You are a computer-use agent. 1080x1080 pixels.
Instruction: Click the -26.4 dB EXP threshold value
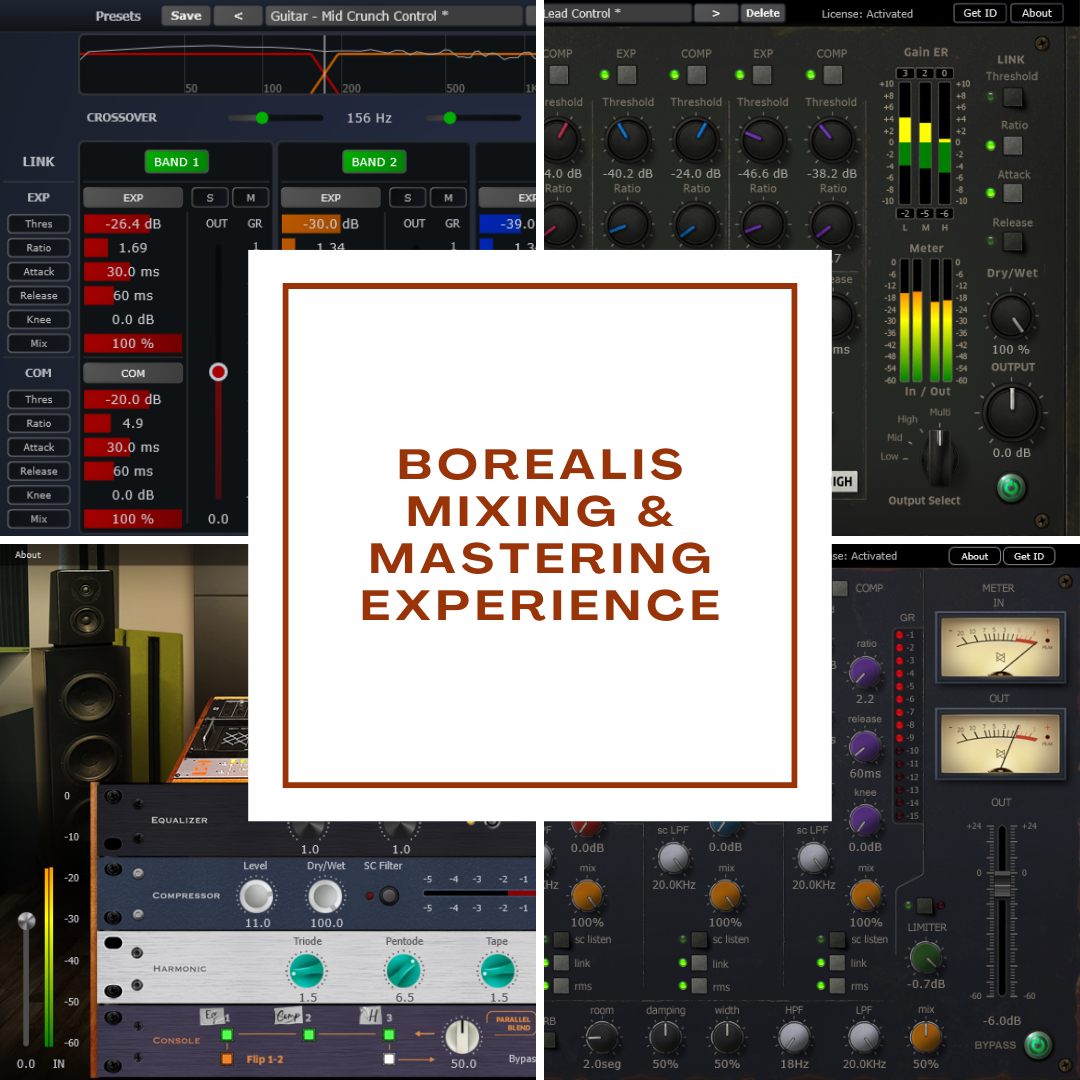133,224
